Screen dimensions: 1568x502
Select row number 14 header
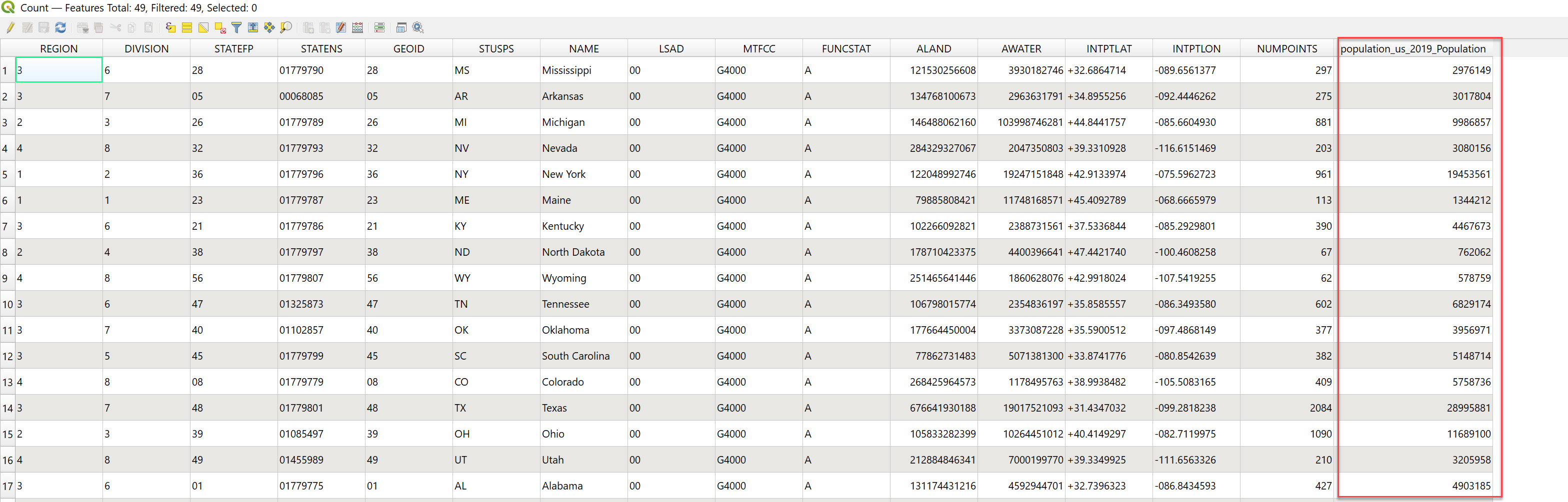pos(6,409)
